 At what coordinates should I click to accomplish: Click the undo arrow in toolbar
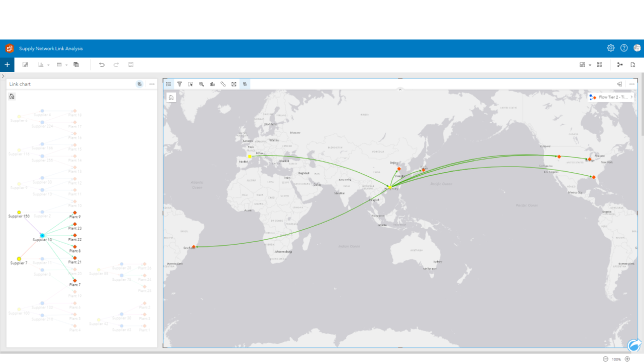(x=101, y=64)
